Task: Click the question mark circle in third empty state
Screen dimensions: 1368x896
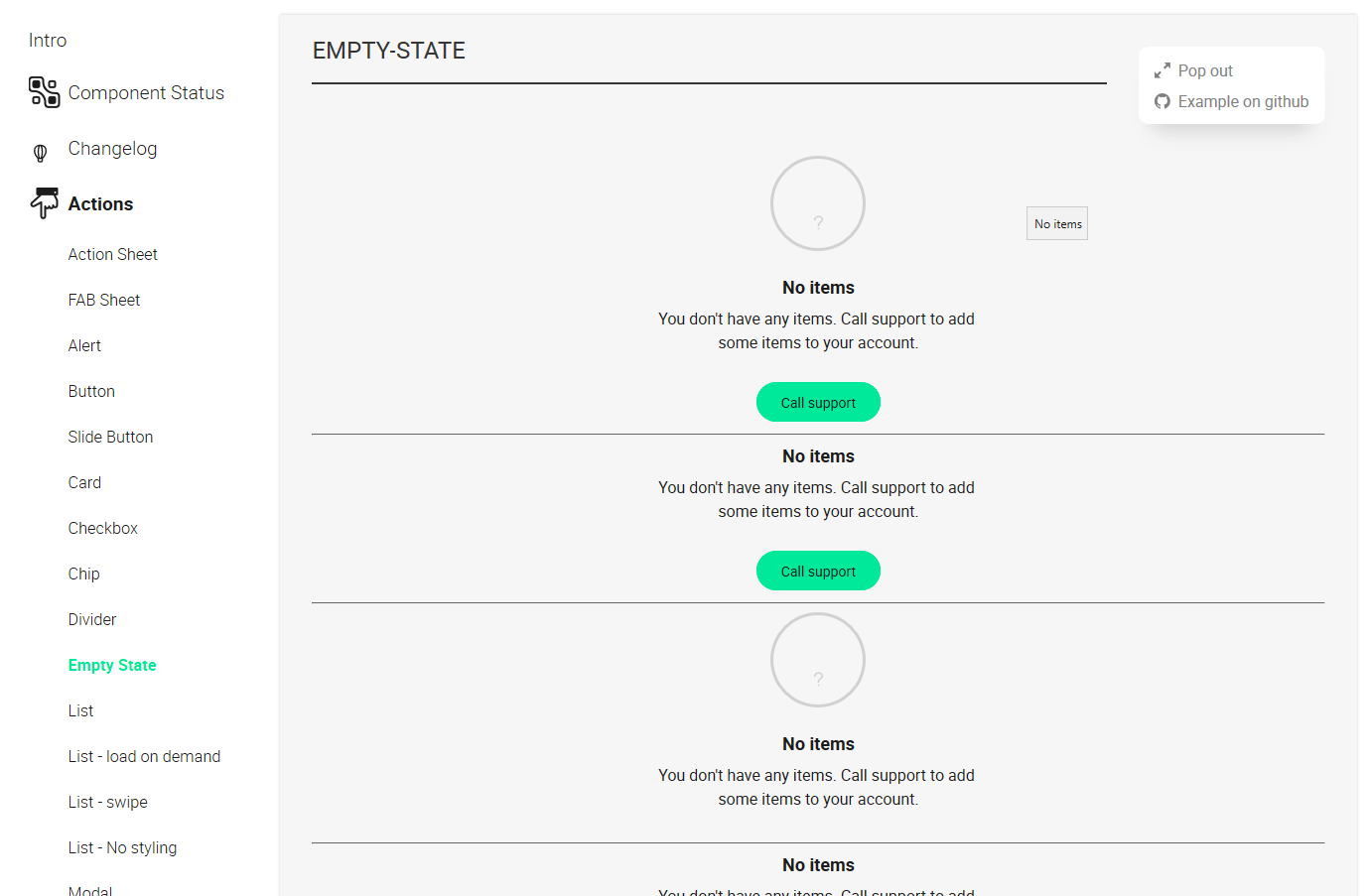Action: click(817, 659)
